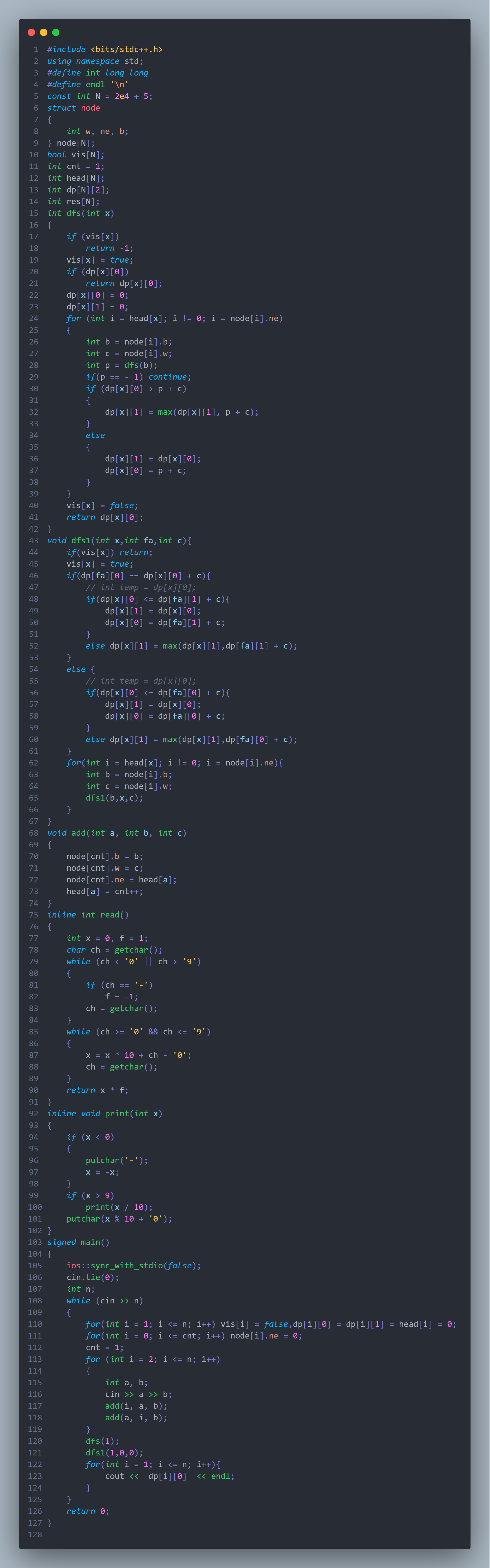The height and width of the screenshot is (1568, 490).
Task: Click the 'int res[N];' line
Action: pyautogui.click(x=74, y=201)
